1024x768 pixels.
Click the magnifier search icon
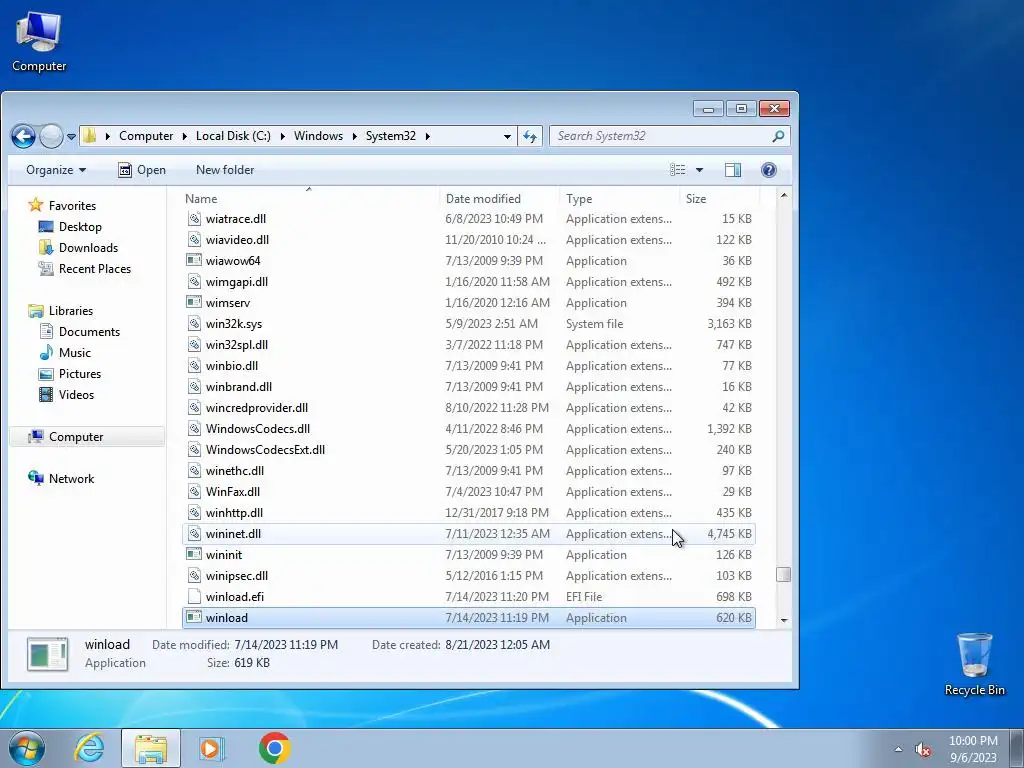[778, 136]
